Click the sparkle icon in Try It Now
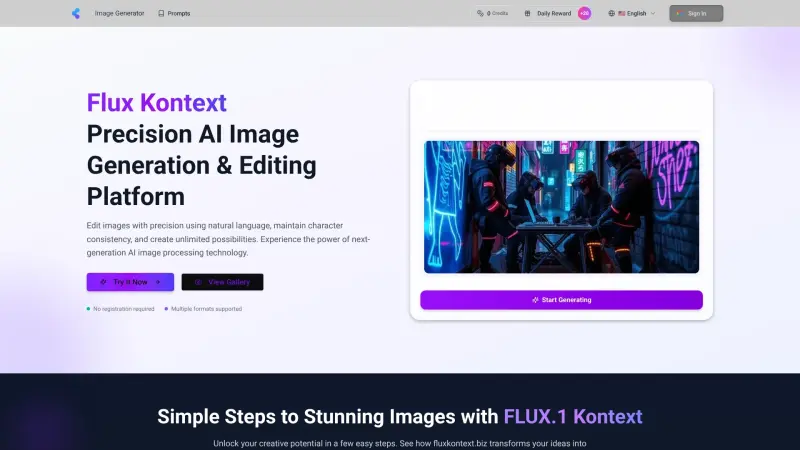800x450 pixels. click(x=103, y=282)
